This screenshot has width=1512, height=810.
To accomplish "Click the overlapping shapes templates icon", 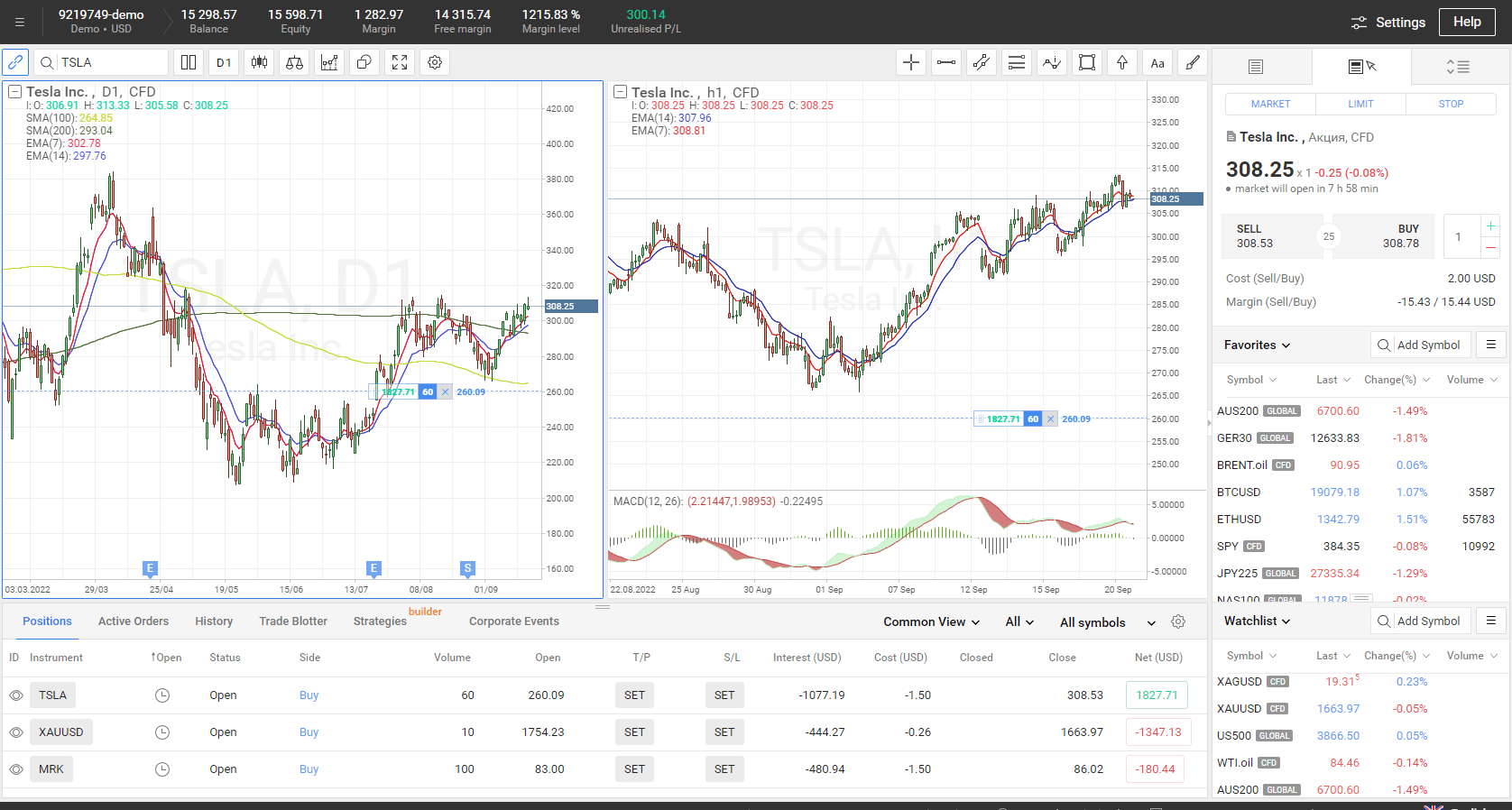I will point(364,62).
